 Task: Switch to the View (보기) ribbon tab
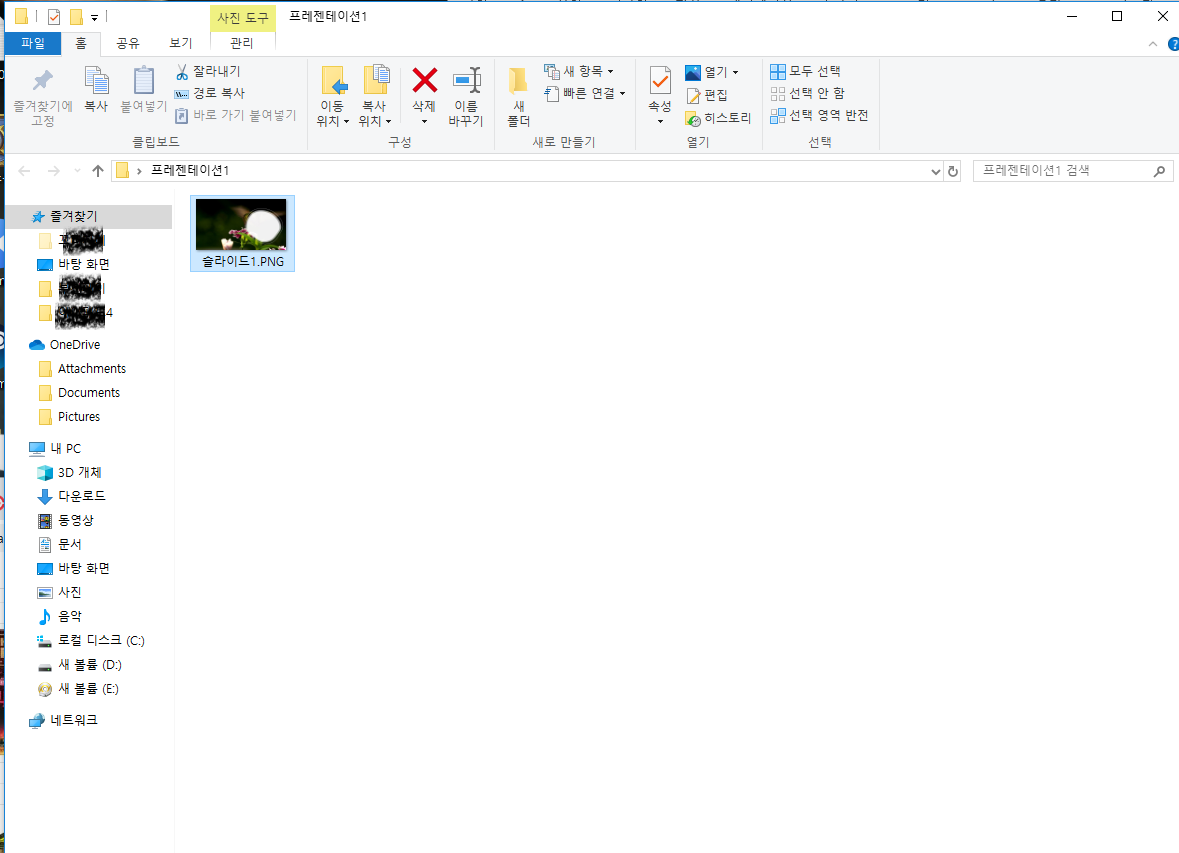(x=181, y=44)
